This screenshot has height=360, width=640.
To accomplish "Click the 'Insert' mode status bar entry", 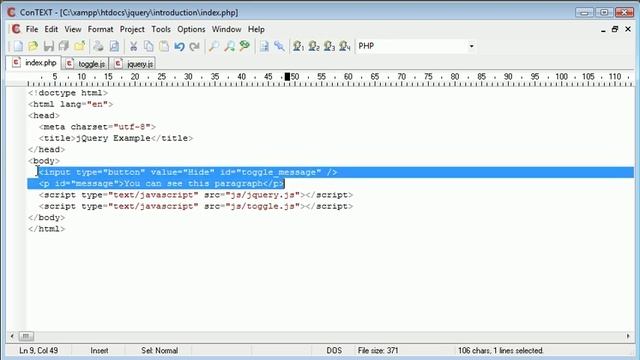I will [99, 351].
